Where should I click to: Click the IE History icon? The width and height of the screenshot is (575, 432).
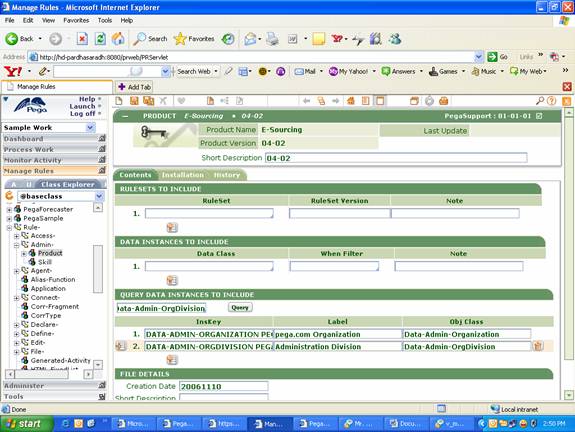[x=228, y=39]
